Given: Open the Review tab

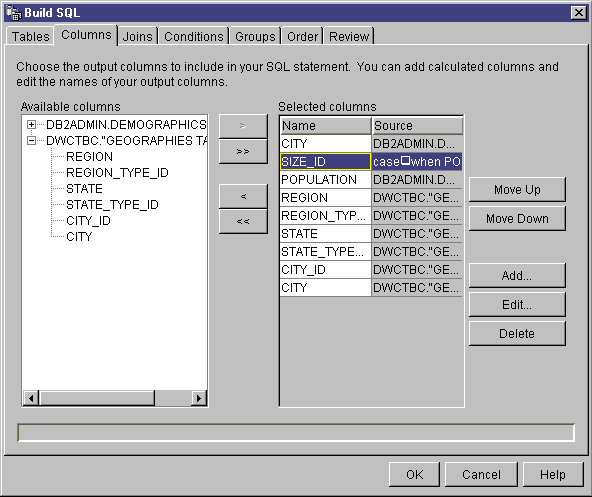Looking at the screenshot, I should pos(349,37).
